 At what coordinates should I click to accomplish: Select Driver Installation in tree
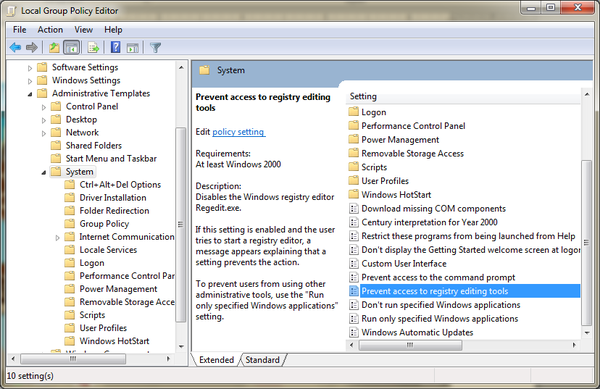coord(113,197)
